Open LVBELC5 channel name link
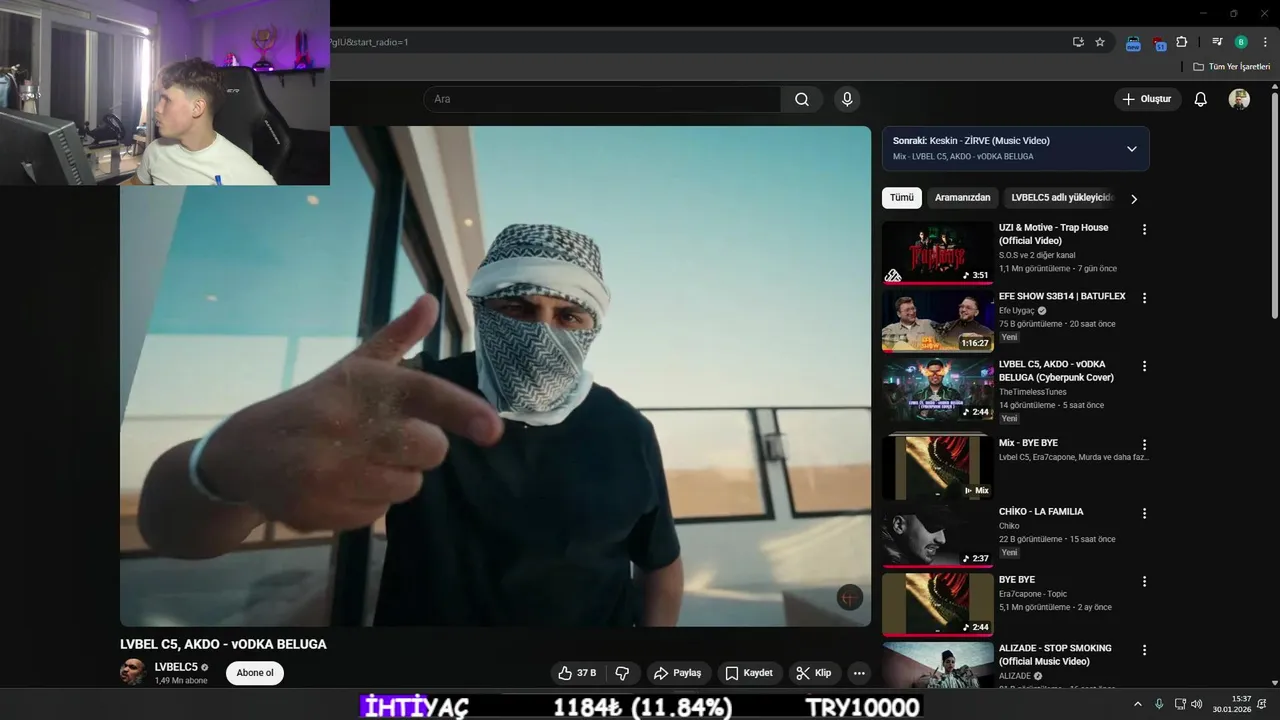Image resolution: width=1280 pixels, height=720 pixels. [x=176, y=667]
